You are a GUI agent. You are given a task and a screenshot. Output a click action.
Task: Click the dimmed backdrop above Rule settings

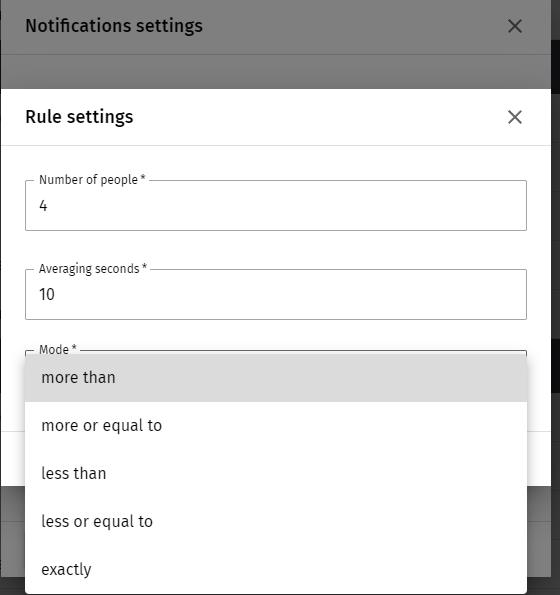tap(276, 72)
